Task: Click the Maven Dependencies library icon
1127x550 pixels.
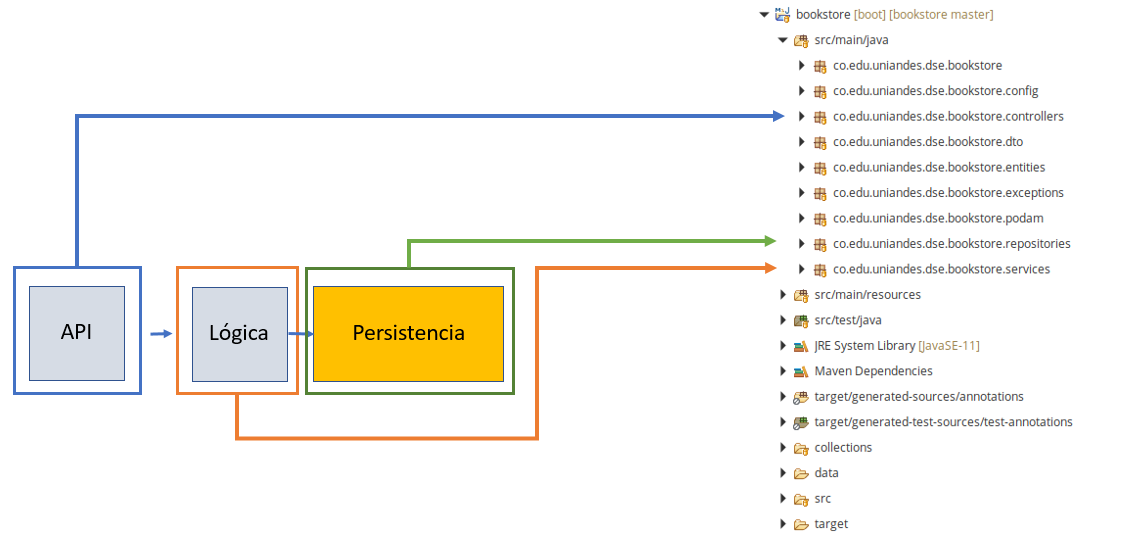Action: click(801, 372)
